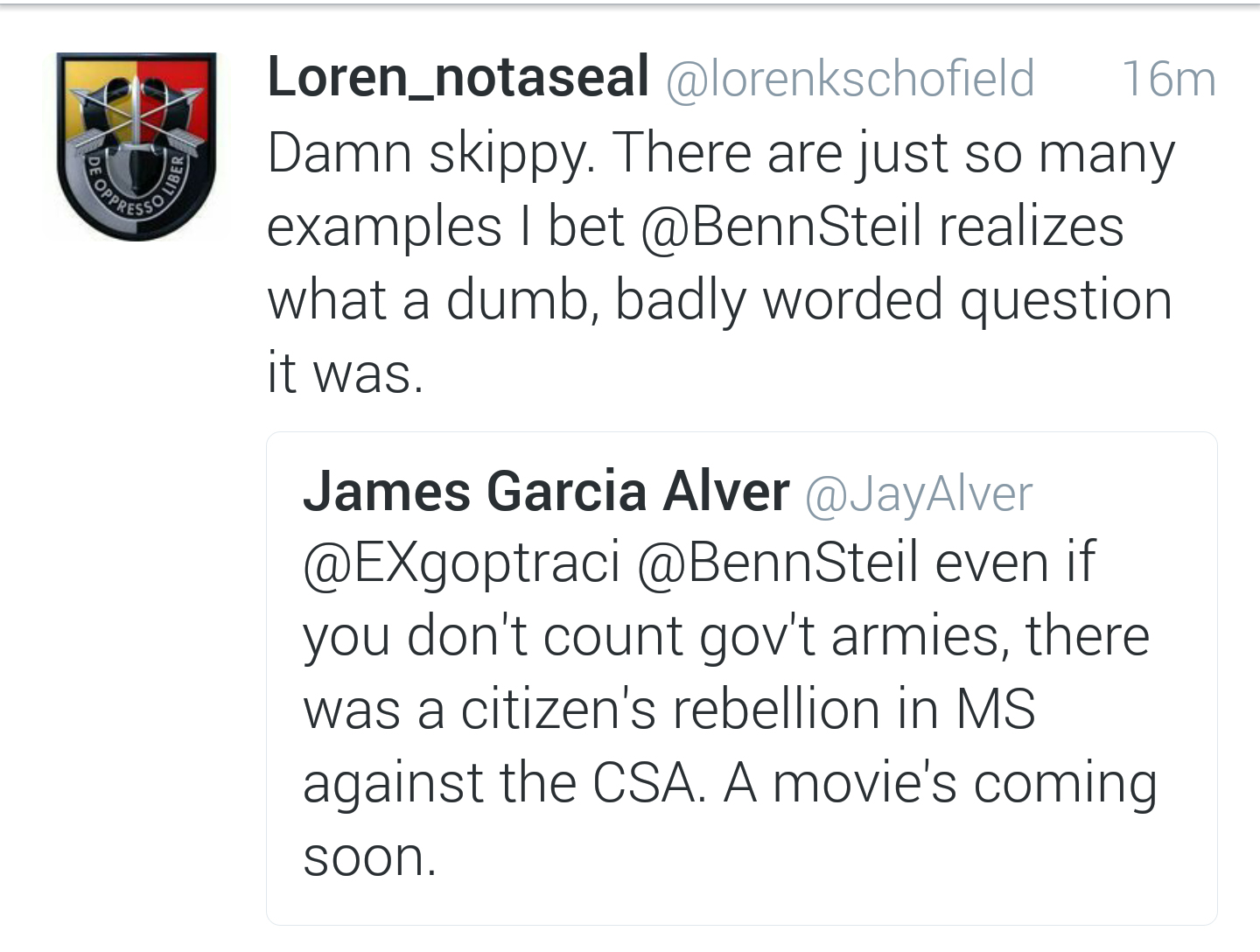Tap 'badly worded question' tweet line
Image resolution: width=1260 pixels, height=952 pixels.
[892, 300]
